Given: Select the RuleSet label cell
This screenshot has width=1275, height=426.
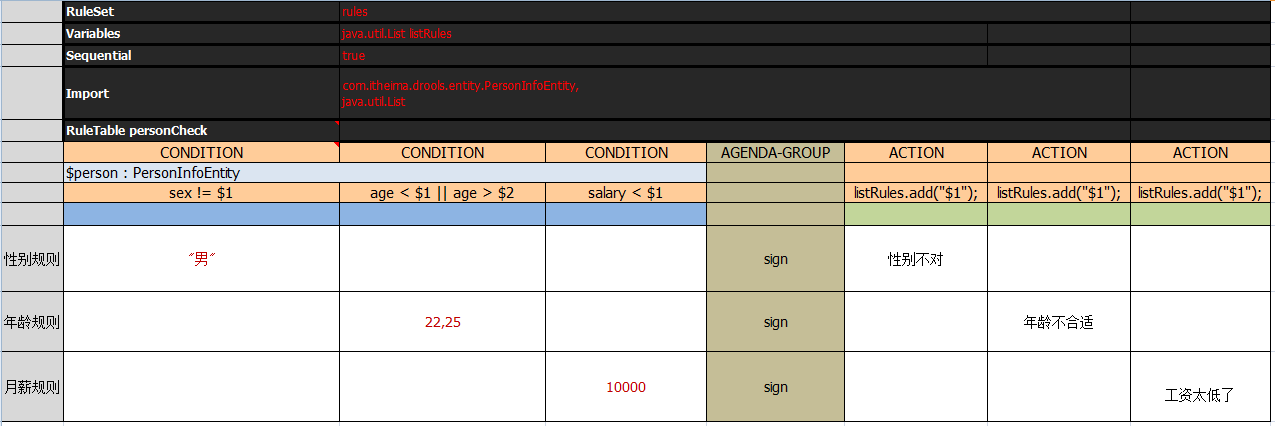Looking at the screenshot, I should [x=201, y=12].
